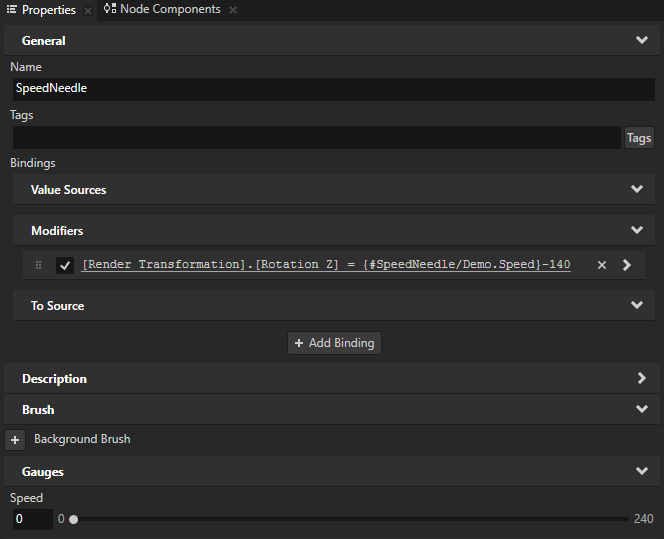Click the Node Components tab icon
This screenshot has height=539, width=664.
110,8
